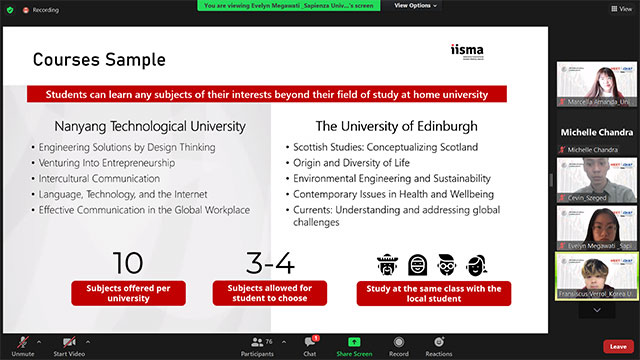Viewport: 640px width, 360px height.
Task: Click the large '3-4' figure on slide
Action: pos(270,263)
